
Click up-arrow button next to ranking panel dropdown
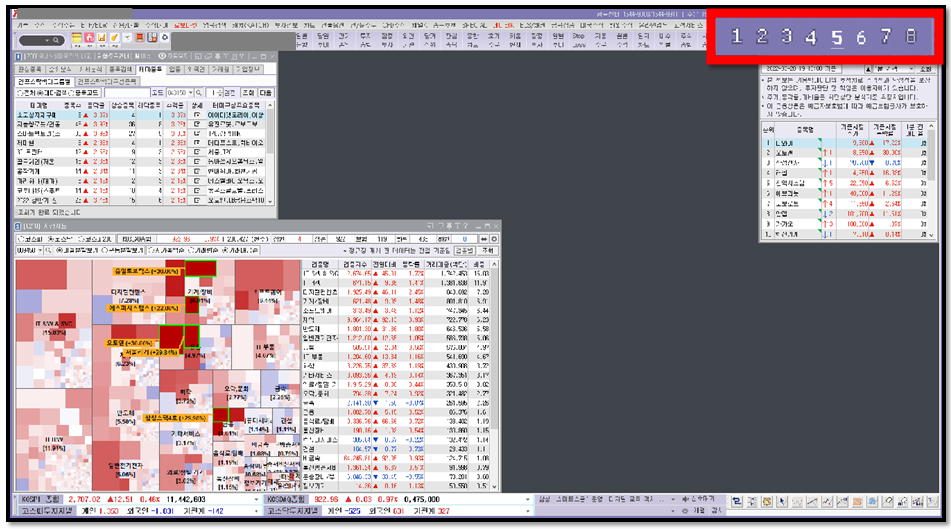868,69
